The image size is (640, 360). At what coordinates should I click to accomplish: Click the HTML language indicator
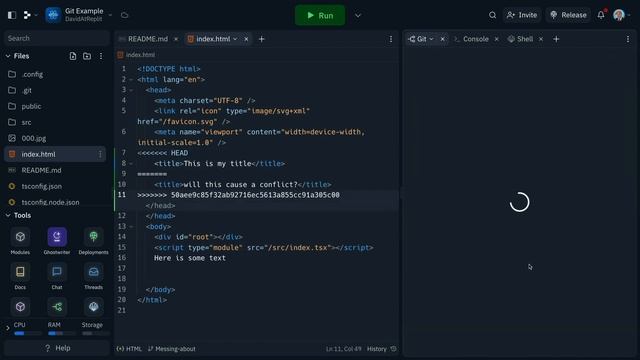129,349
